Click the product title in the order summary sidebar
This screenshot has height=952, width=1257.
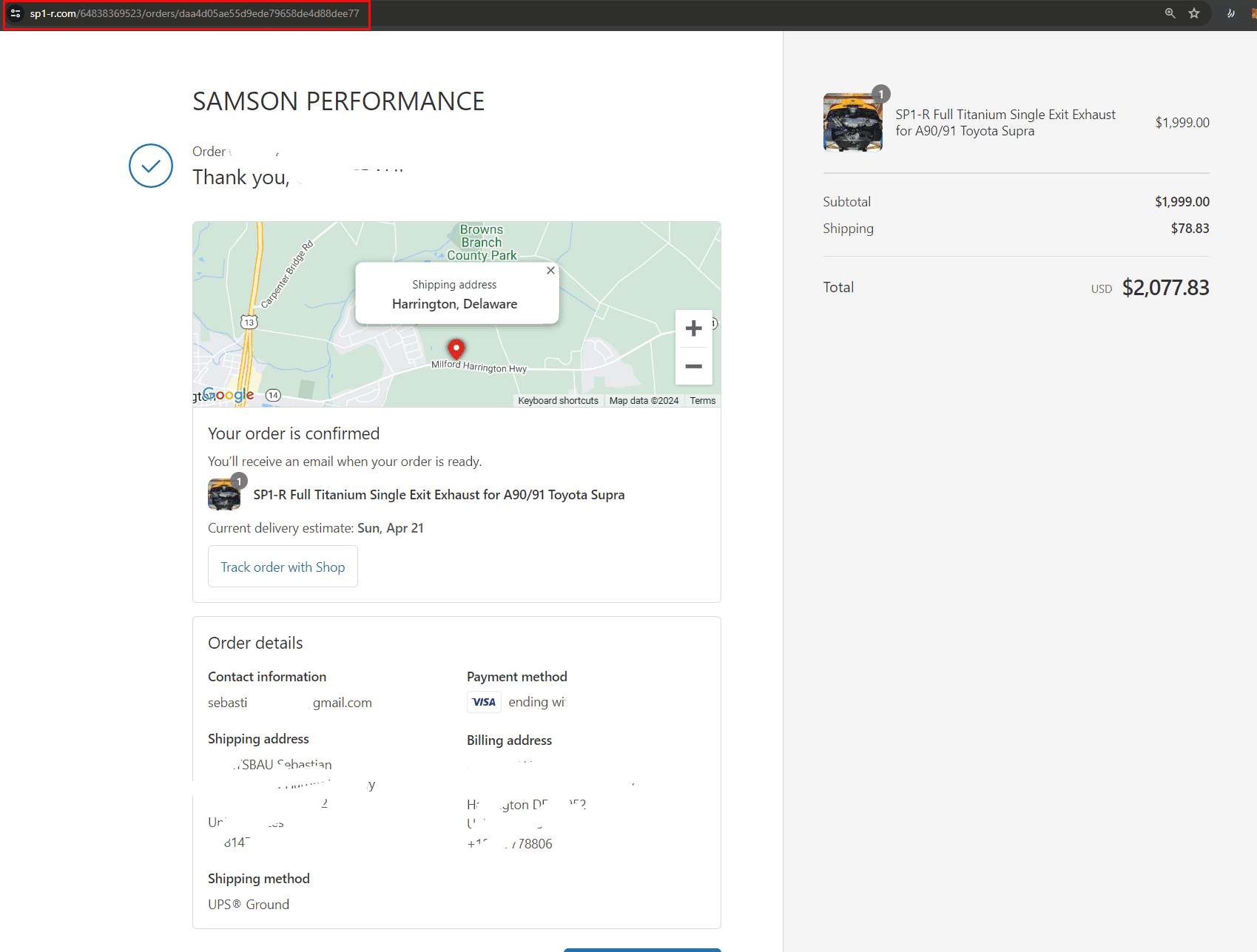1005,123
